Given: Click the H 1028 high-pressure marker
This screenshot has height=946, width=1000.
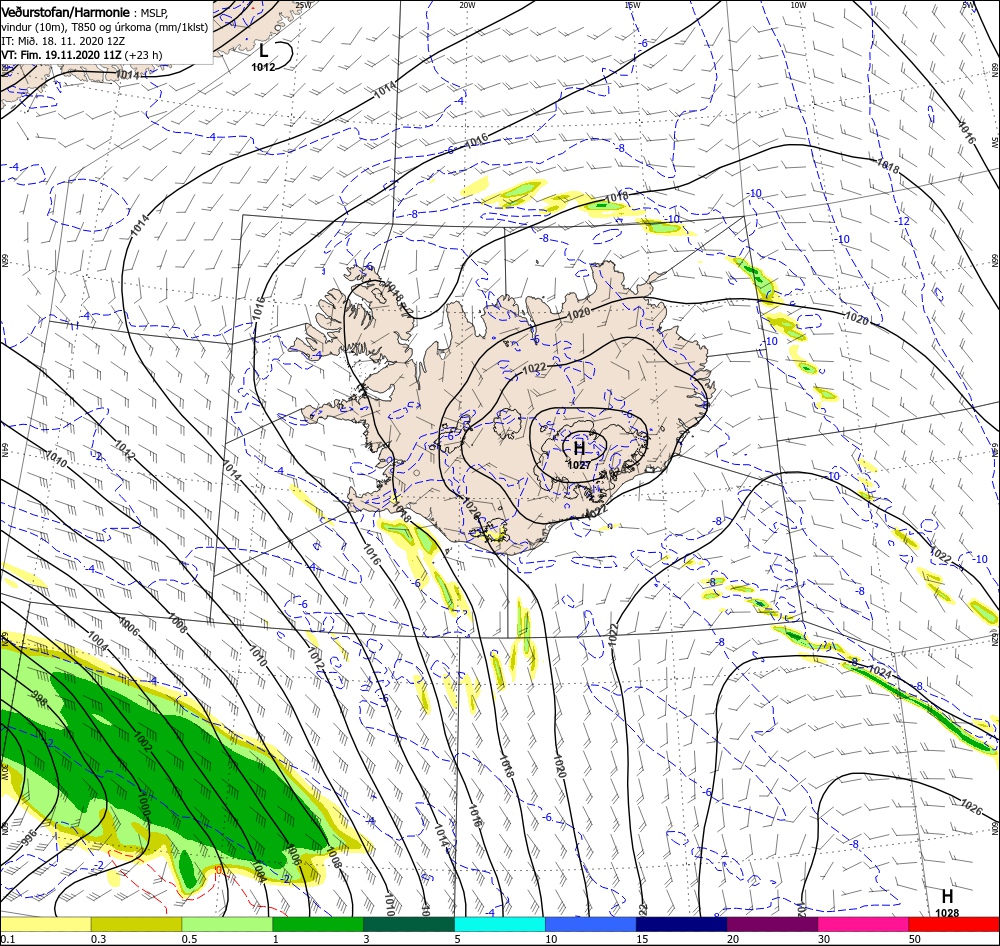Looking at the screenshot, I should click(947, 903).
